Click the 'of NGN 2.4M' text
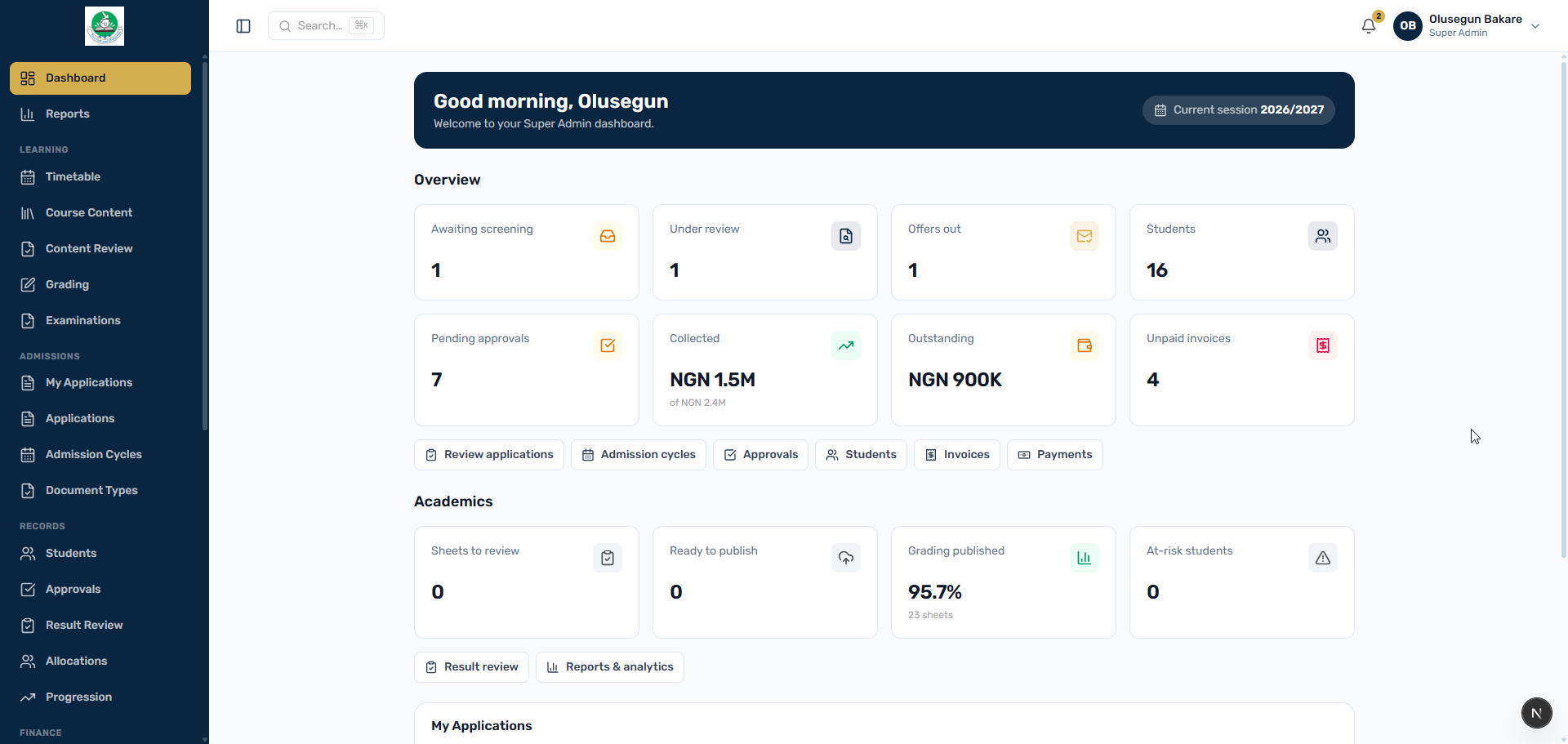The width and height of the screenshot is (1568, 744). click(697, 403)
